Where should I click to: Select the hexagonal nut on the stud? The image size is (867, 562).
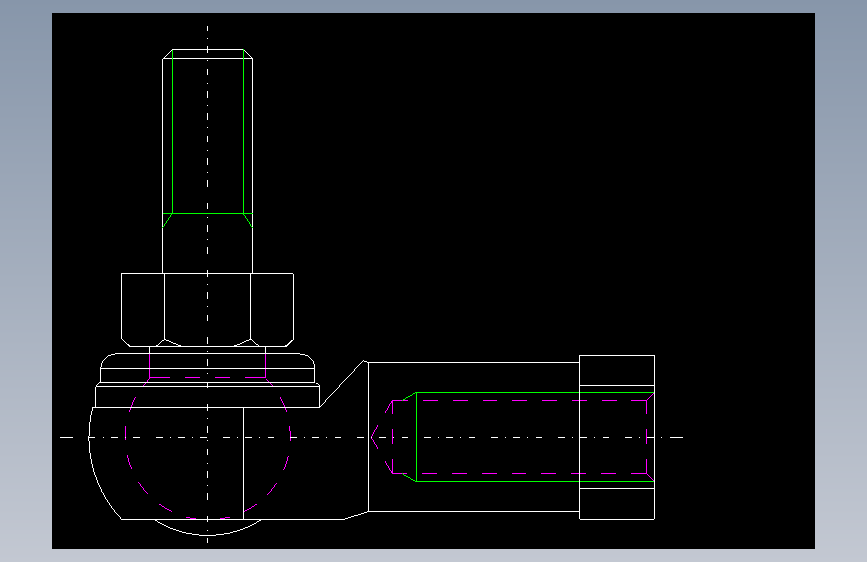pos(207,310)
